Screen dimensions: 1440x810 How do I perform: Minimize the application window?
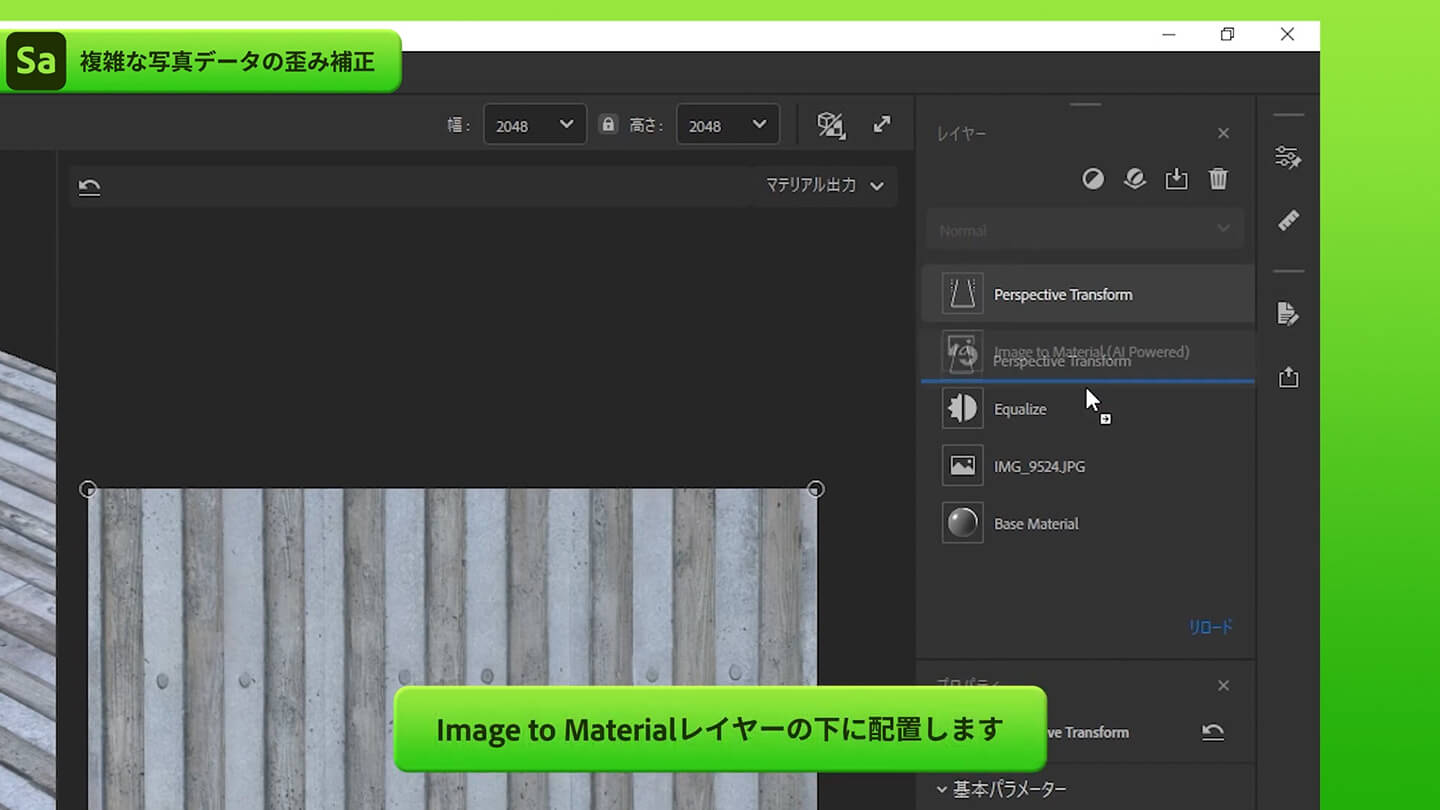pos(1168,35)
